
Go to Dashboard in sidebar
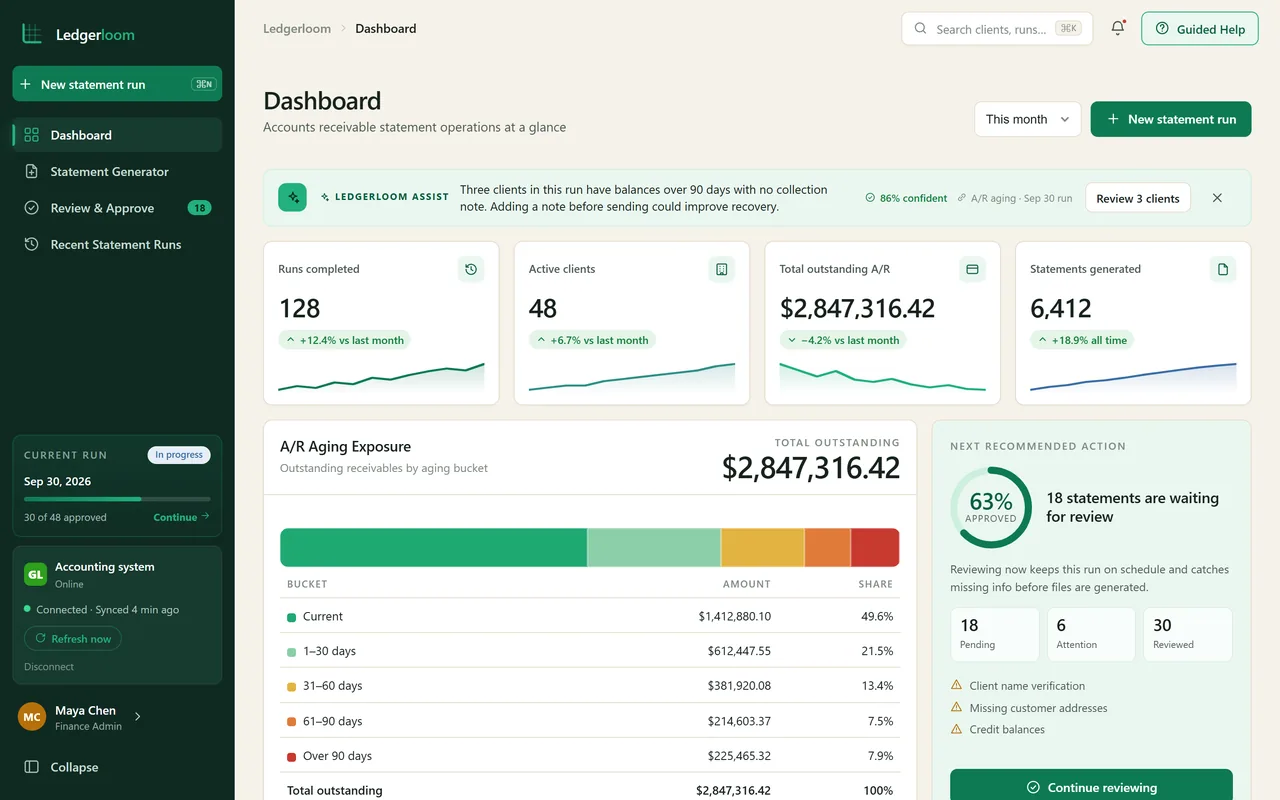tap(117, 135)
